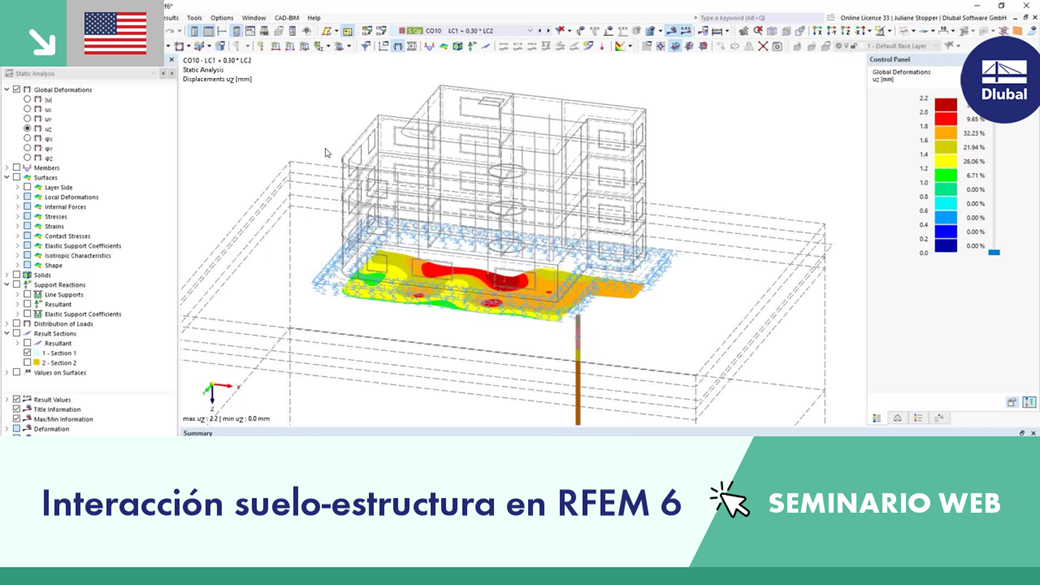Enable the Members results checkbox
1040x585 pixels.
click(17, 167)
